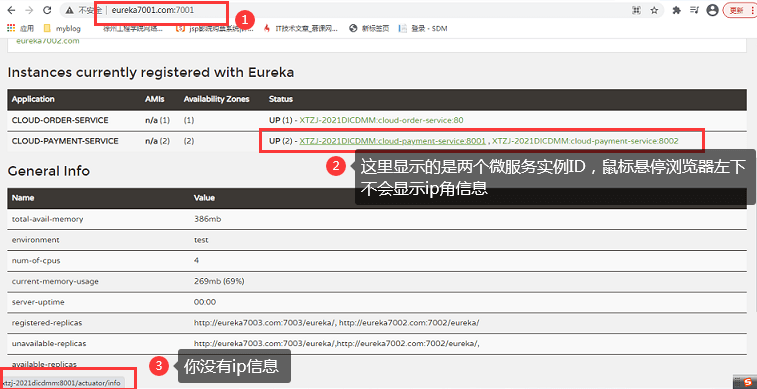Open the cloud-payment-service:8001 instance link
Image resolution: width=757 pixels, height=389 pixels.
pyautogui.click(x=393, y=141)
